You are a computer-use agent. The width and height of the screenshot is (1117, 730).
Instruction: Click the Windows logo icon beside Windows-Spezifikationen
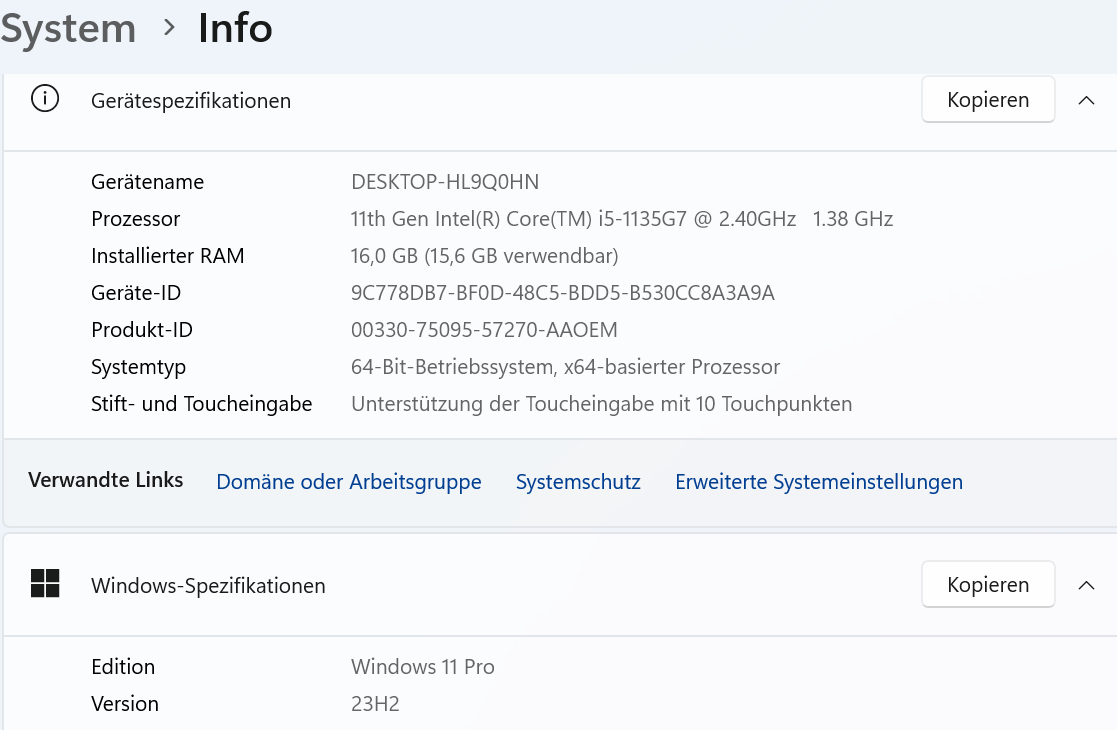click(45, 583)
